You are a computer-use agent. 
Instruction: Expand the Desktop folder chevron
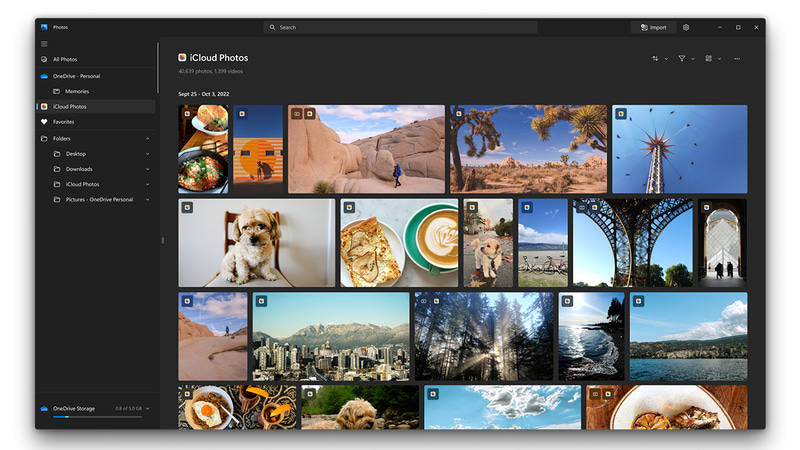click(147, 154)
